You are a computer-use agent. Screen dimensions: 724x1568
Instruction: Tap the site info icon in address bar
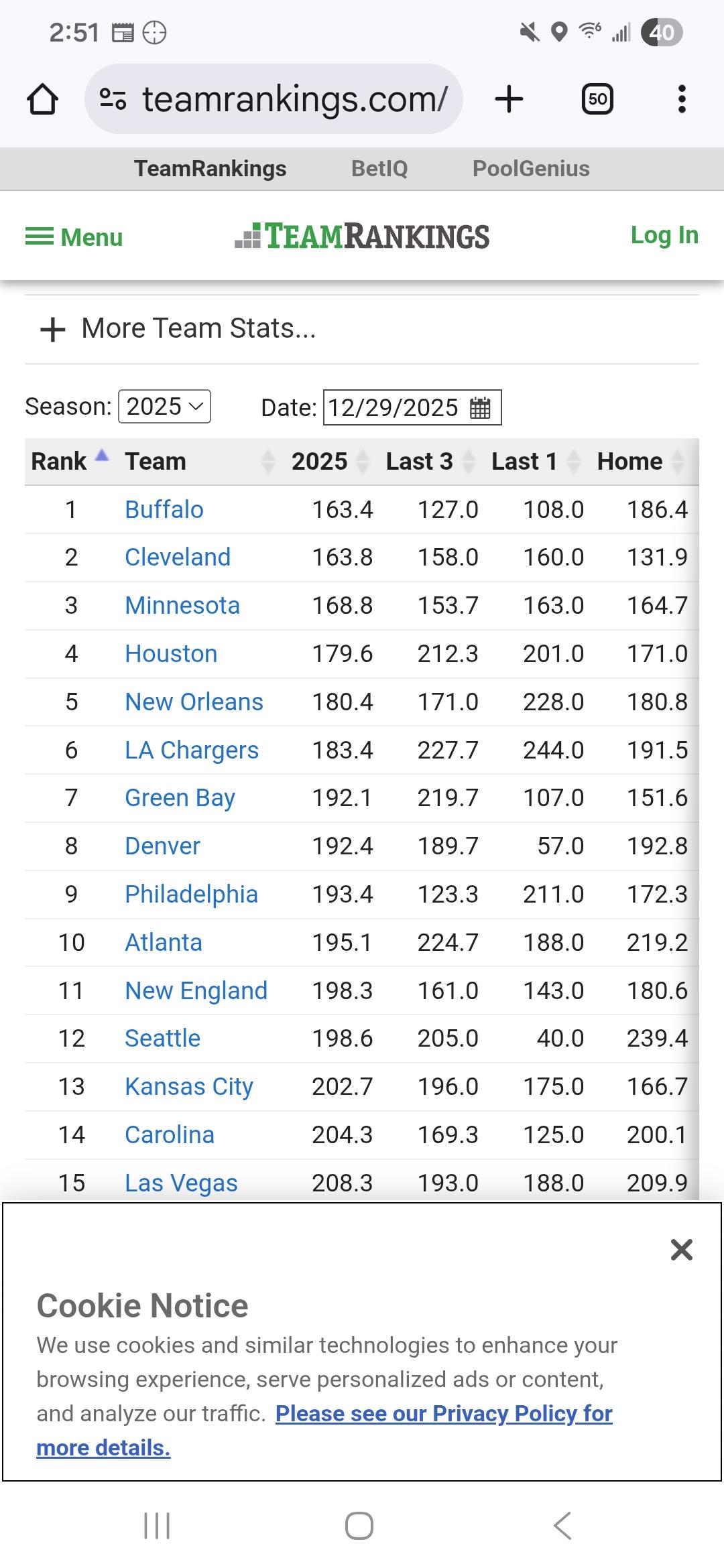tap(113, 99)
